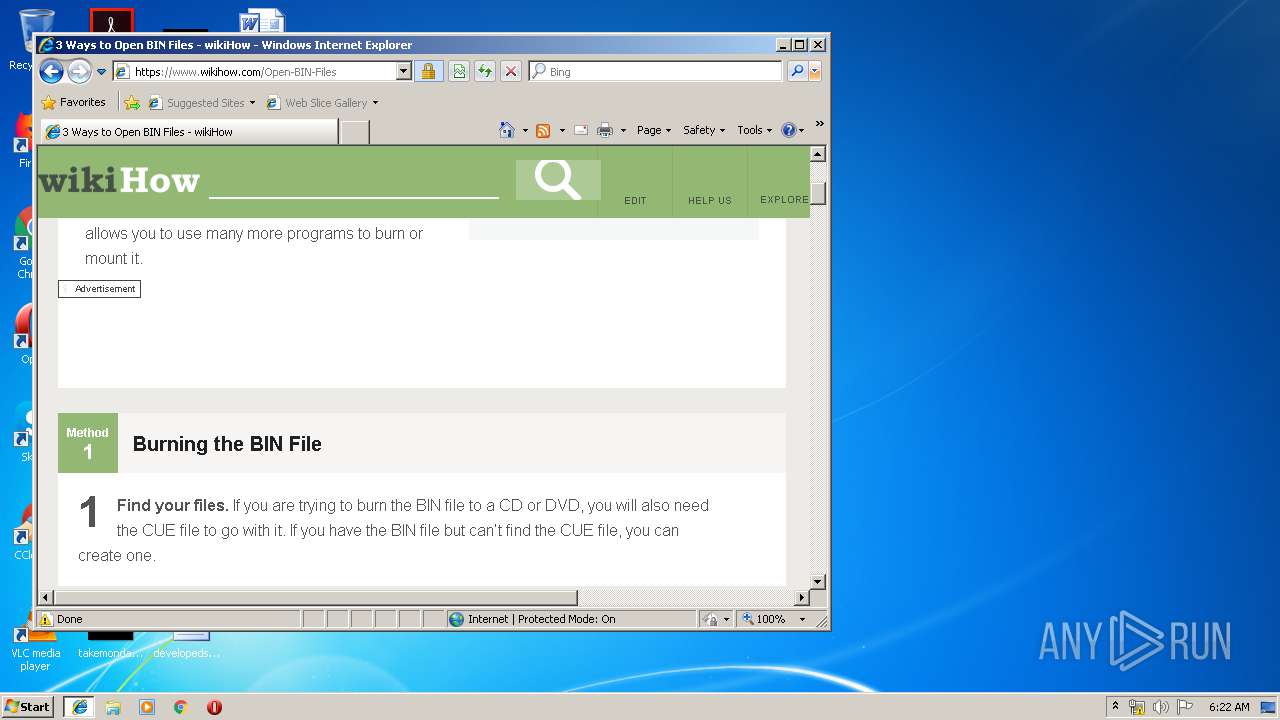Image resolution: width=1280 pixels, height=720 pixels.
Task: Click the 'Burning the BIN File' heading
Action: pyautogui.click(x=227, y=444)
